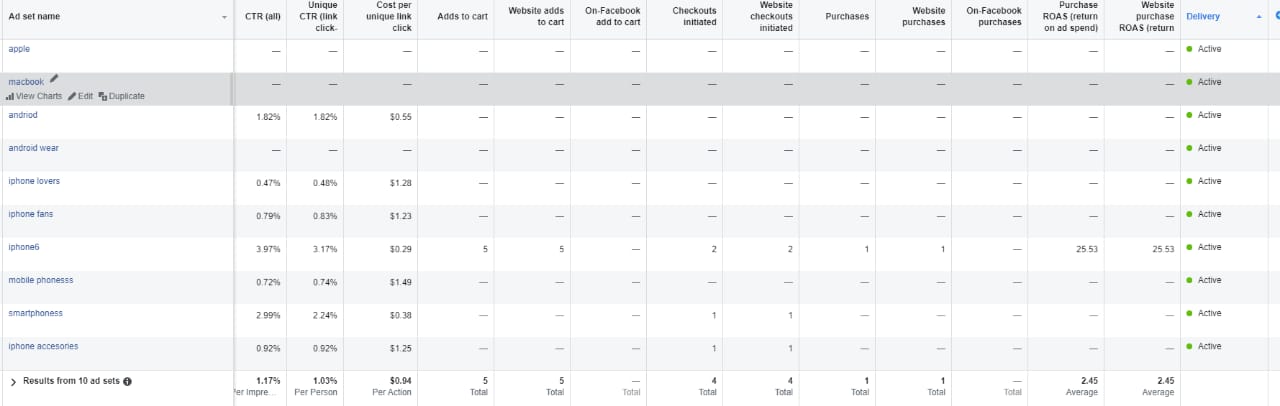The width and height of the screenshot is (1280, 406).
Task: Click the Adds to cart column header
Action: (x=462, y=17)
